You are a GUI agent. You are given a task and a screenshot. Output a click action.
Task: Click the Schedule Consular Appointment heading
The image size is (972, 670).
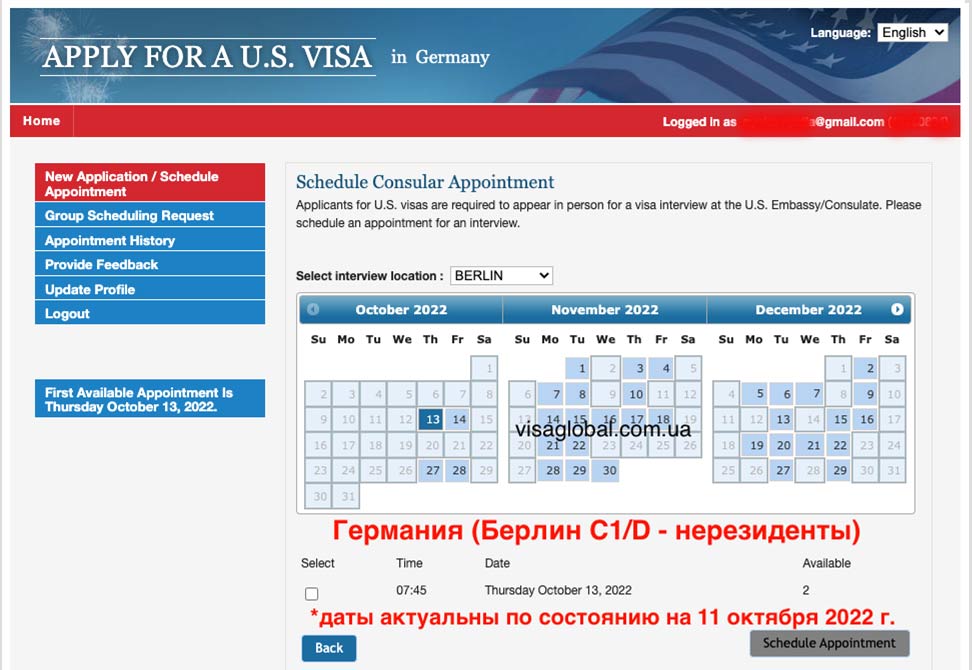point(425,182)
